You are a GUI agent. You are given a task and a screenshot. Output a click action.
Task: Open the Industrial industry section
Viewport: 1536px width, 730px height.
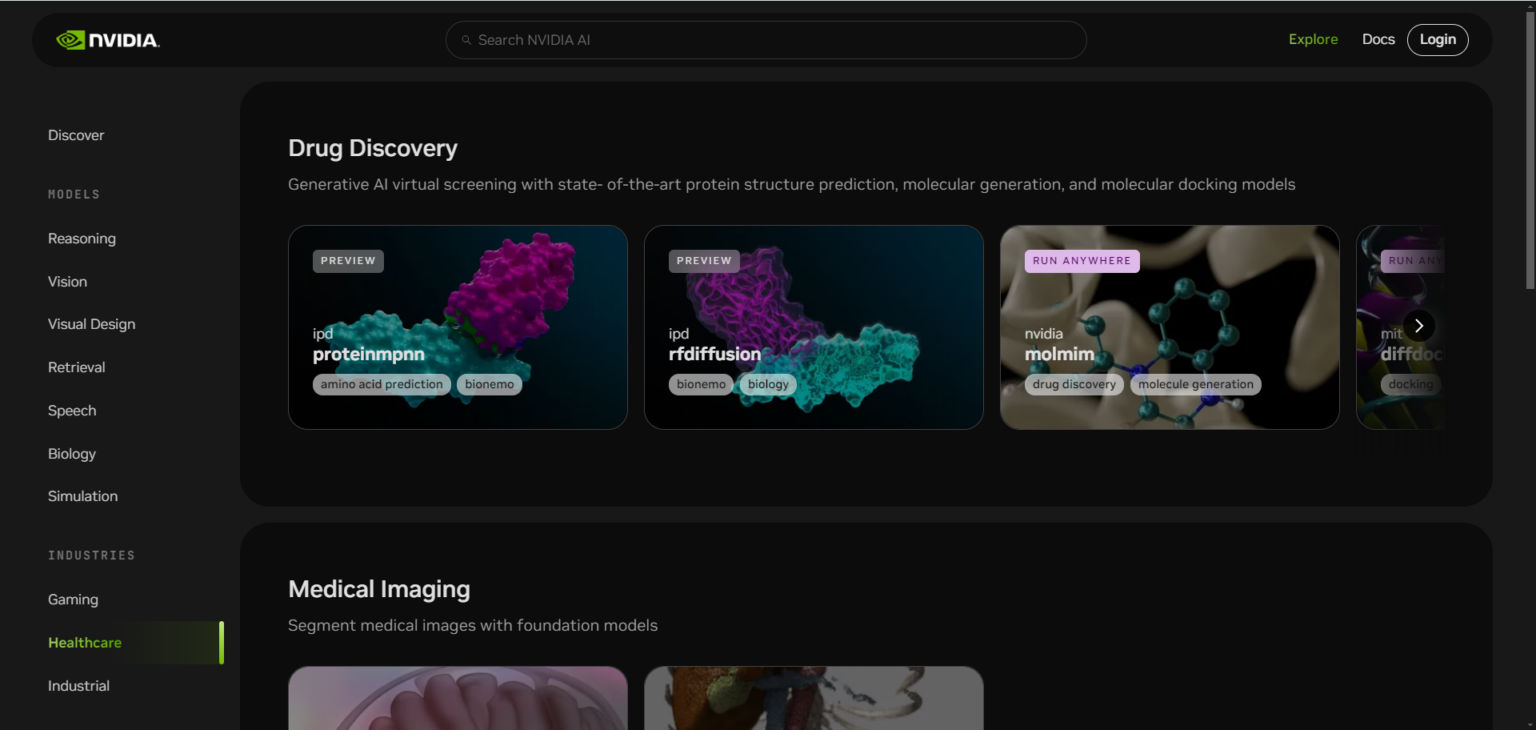79,686
